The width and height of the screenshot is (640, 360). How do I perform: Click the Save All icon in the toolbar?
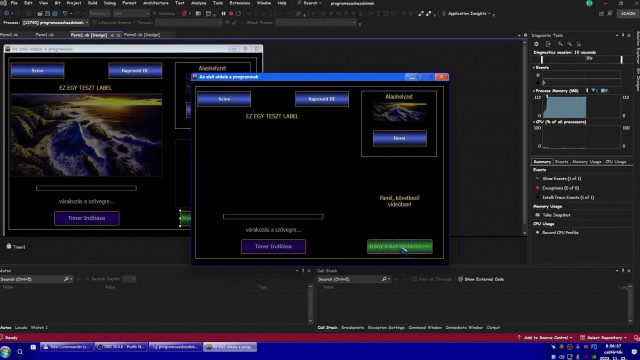coord(55,13)
